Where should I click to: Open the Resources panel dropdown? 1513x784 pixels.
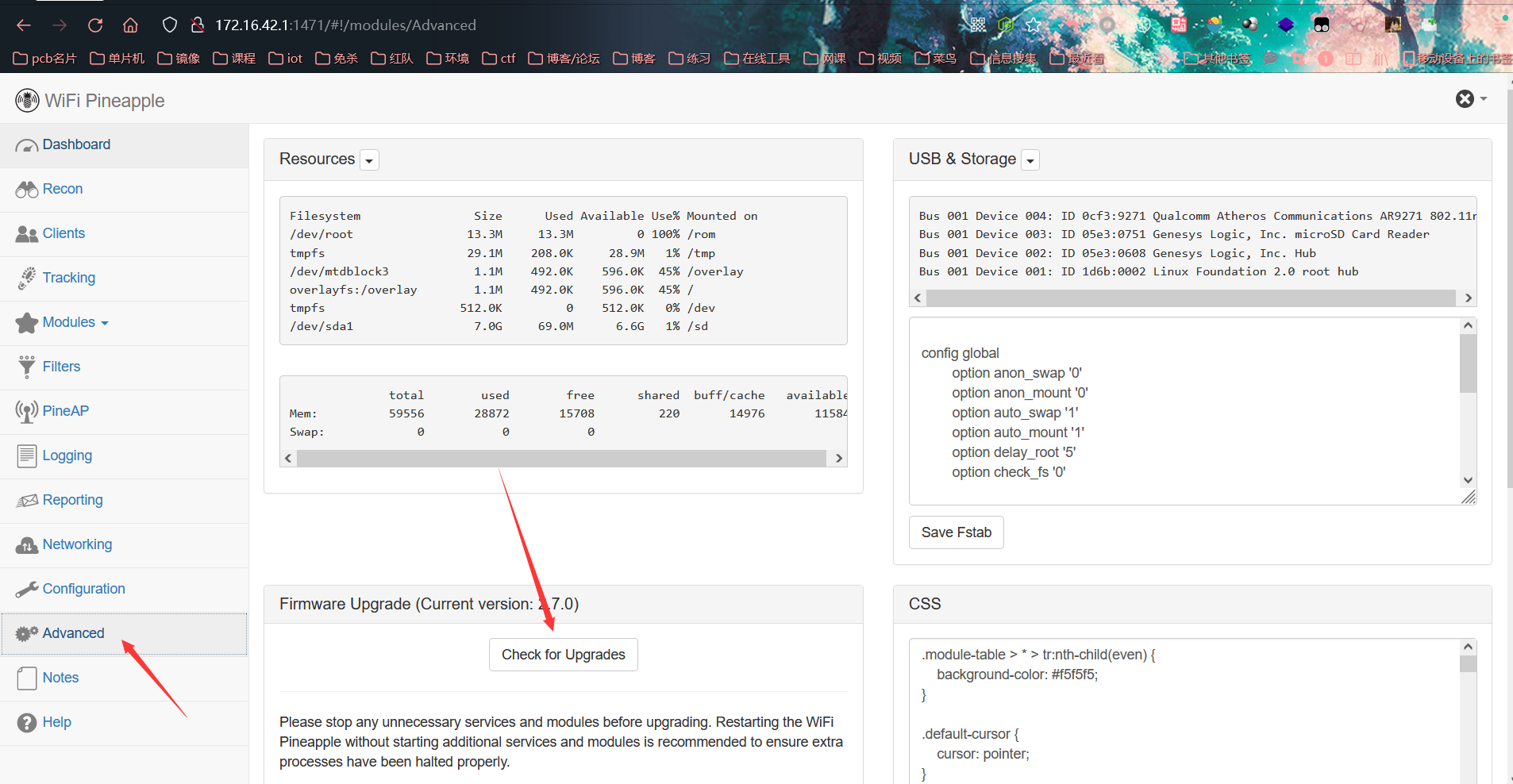(369, 160)
